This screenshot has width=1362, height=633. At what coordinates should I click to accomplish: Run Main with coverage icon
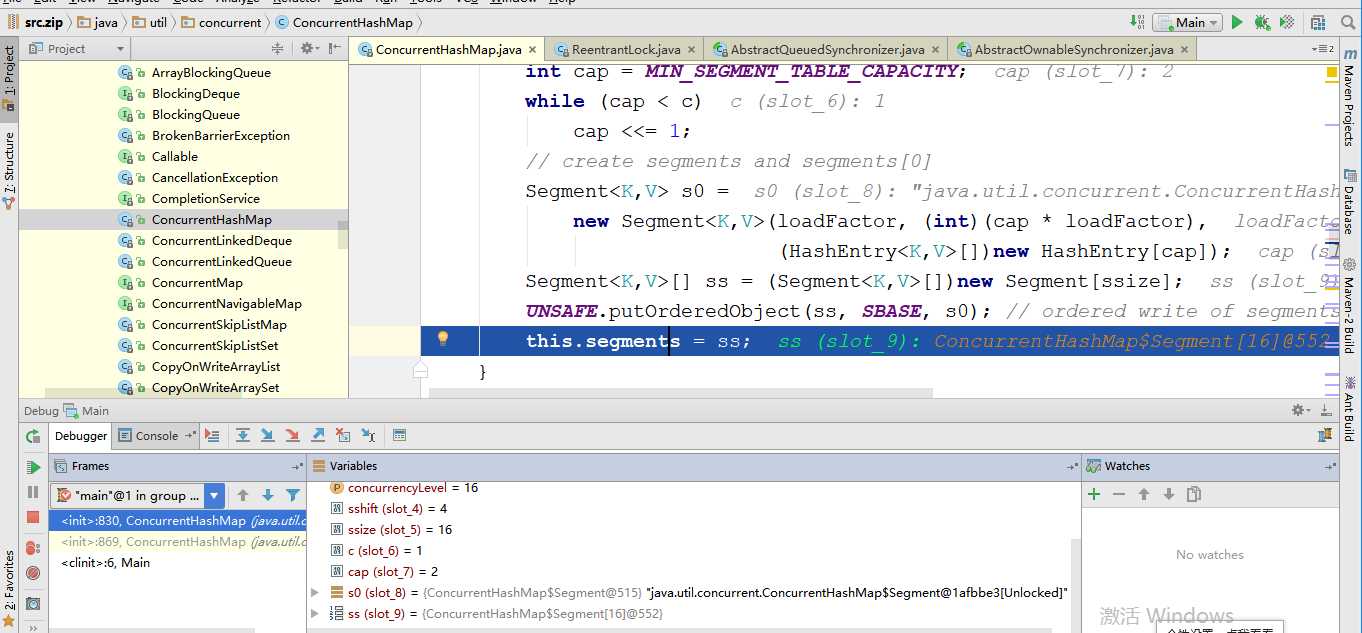(1287, 22)
